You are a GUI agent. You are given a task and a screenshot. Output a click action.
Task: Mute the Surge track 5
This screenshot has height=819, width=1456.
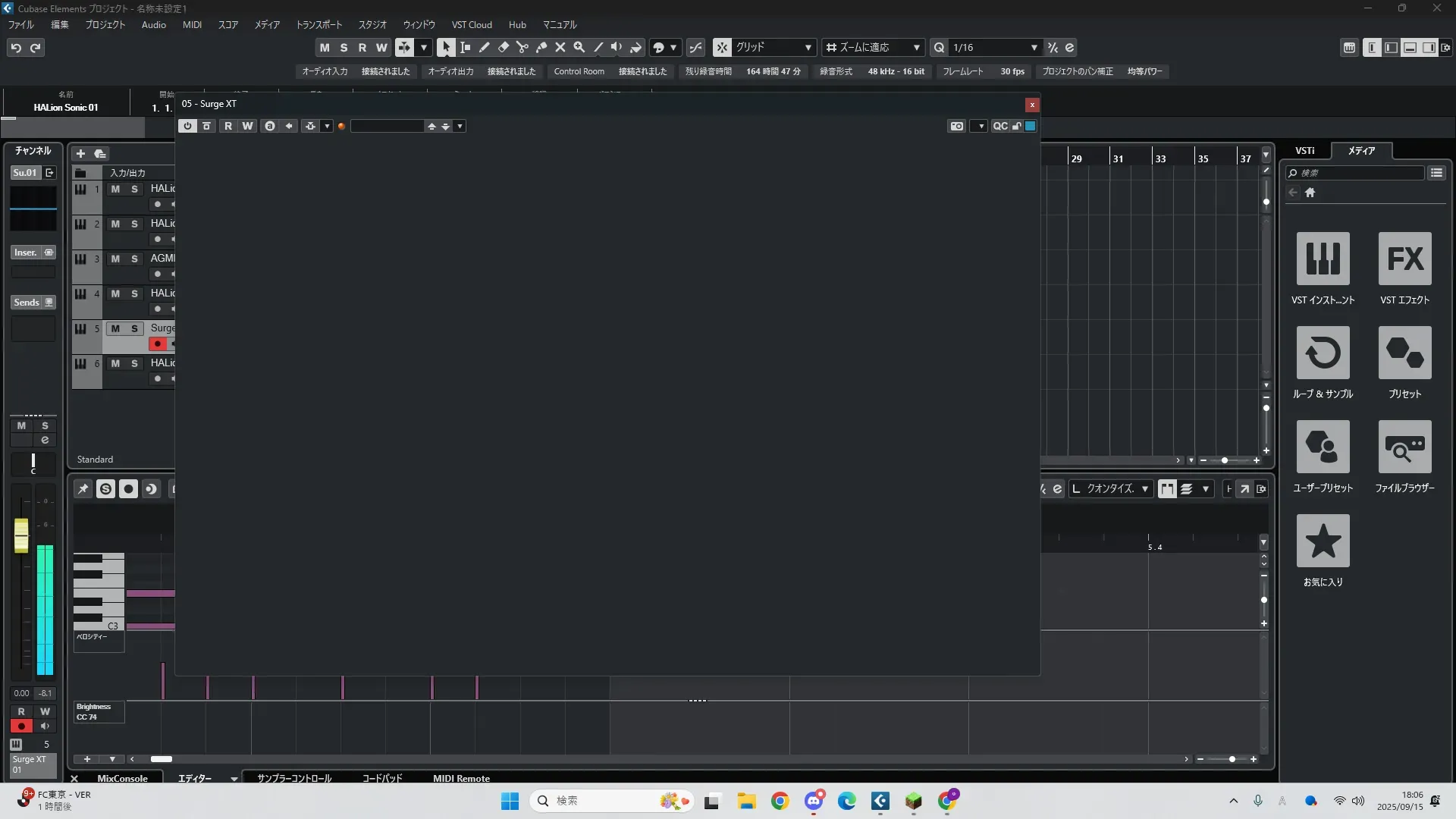[x=115, y=328]
